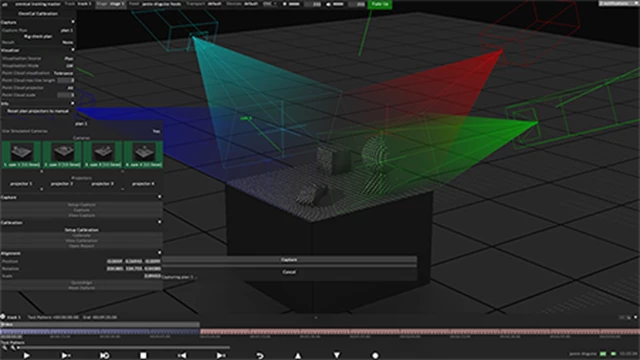Select the cam 3 camera thumbnail

click(x=102, y=154)
